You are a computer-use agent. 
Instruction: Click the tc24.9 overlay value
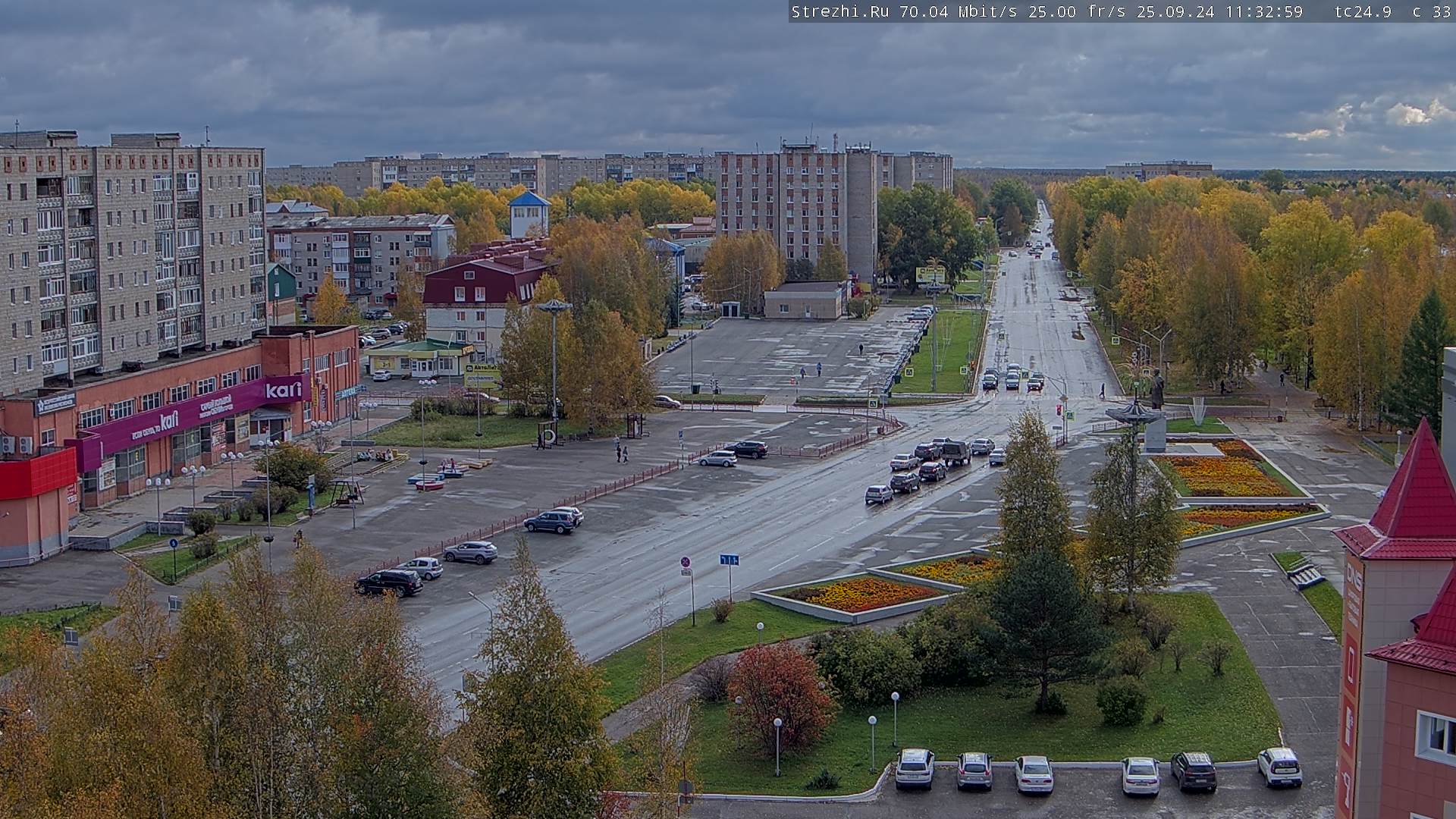1363,11
